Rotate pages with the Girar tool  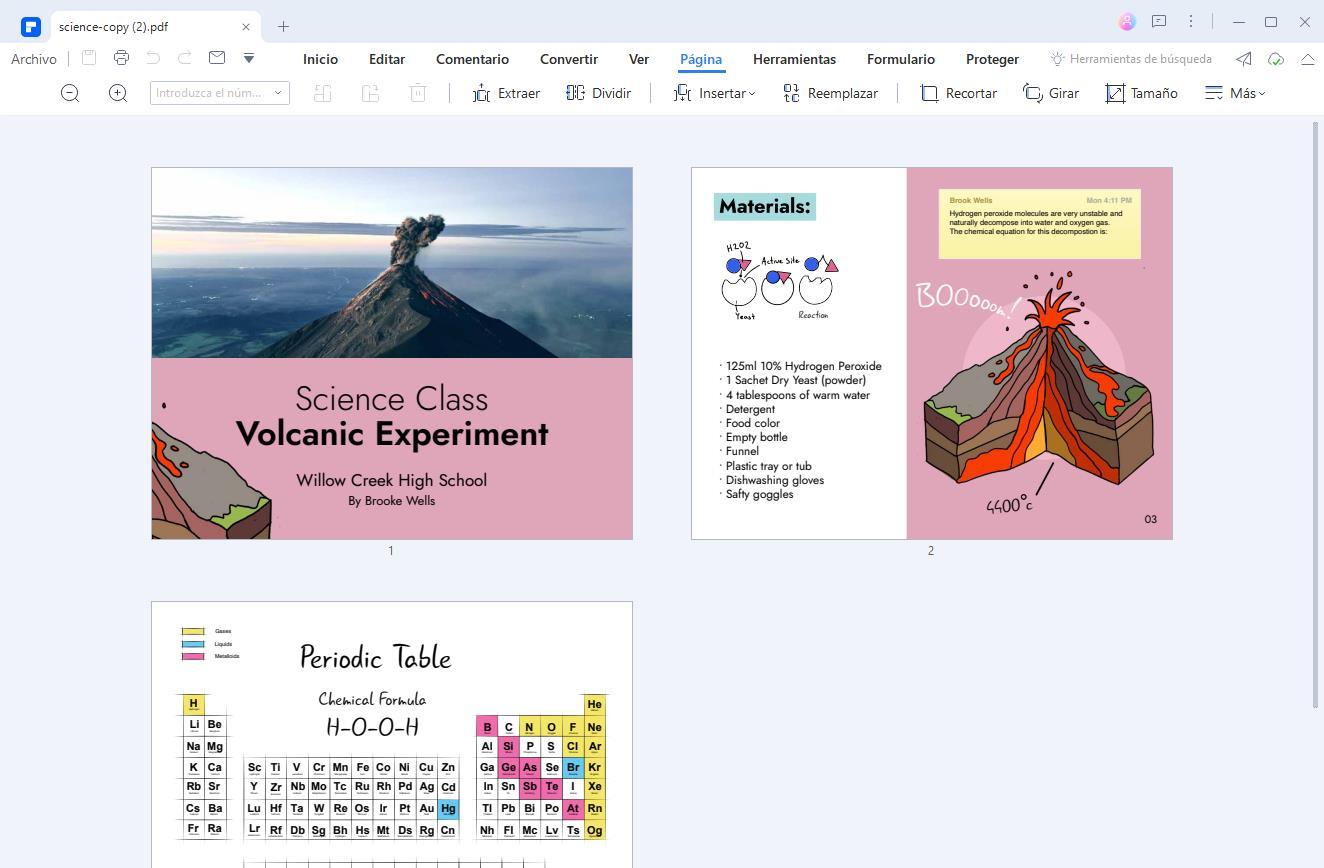point(1051,93)
